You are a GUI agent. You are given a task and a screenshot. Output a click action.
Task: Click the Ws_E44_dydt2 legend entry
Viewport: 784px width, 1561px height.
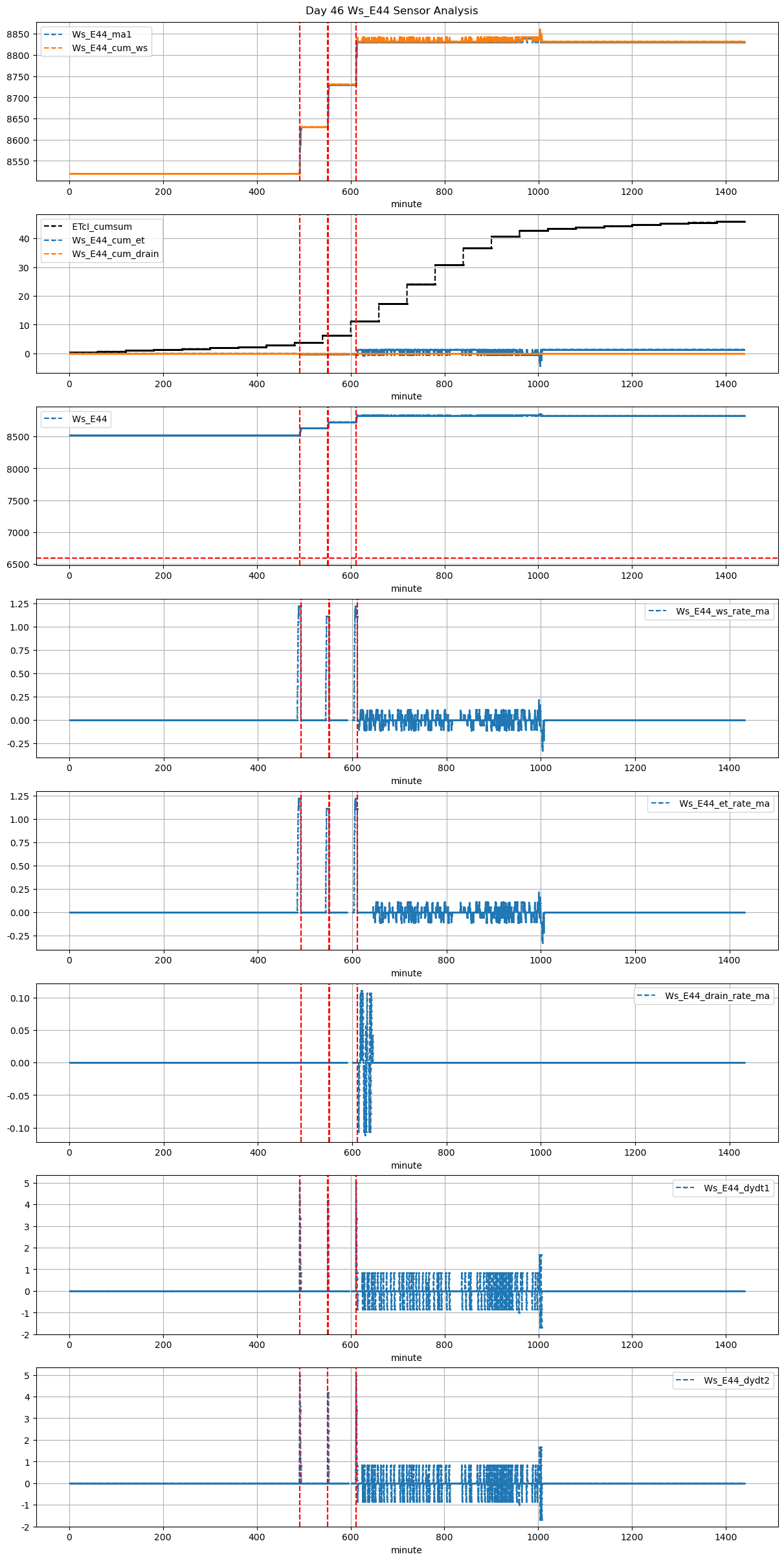736,1380
